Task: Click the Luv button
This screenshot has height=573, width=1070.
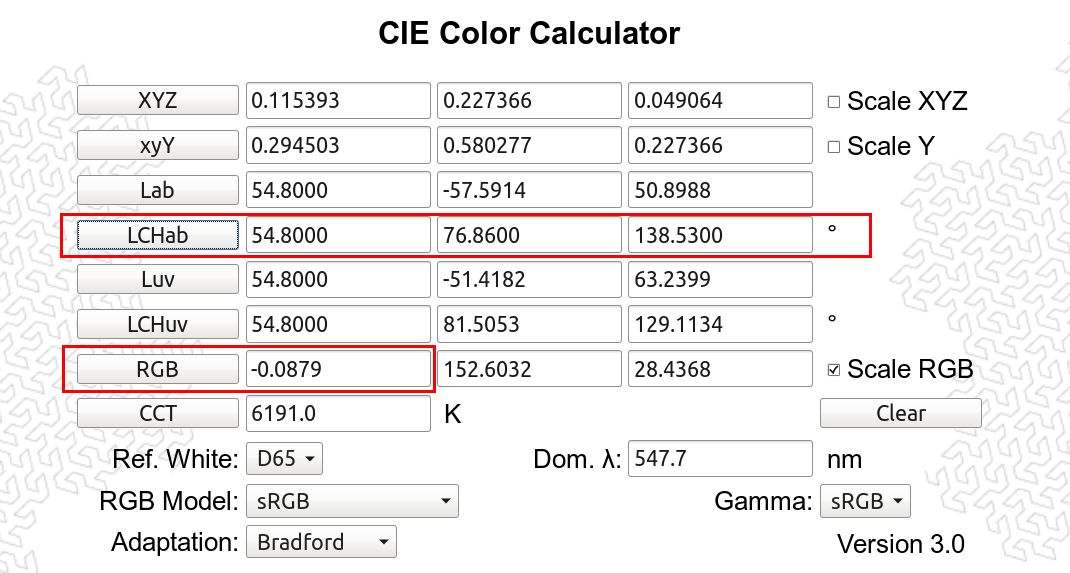Action: (x=158, y=279)
